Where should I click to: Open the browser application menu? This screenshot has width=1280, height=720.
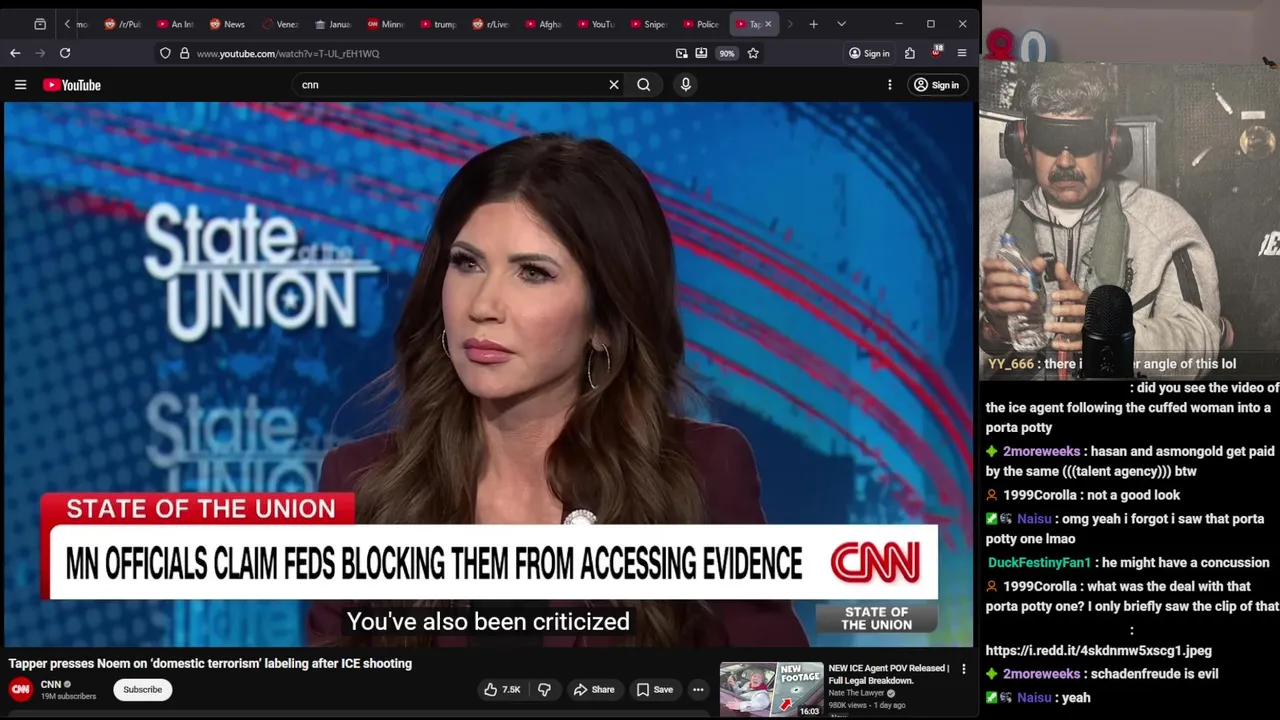coord(962,53)
